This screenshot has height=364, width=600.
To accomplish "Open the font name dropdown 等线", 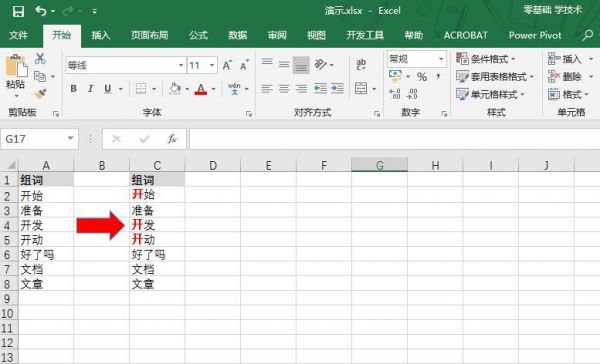I will [x=181, y=65].
